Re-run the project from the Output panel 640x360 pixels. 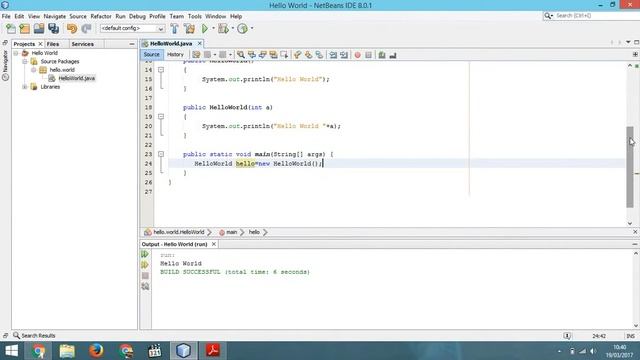point(145,254)
